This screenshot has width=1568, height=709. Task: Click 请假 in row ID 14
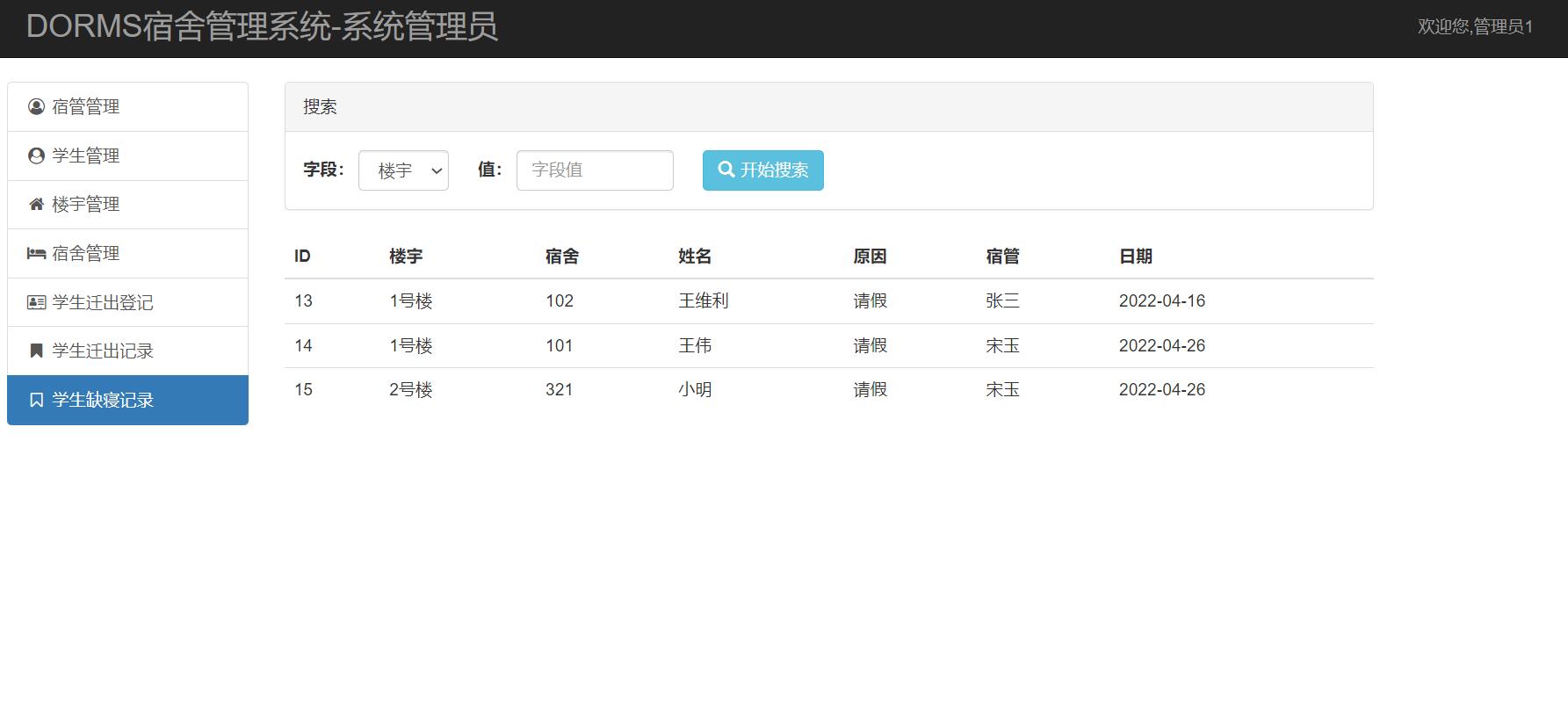[x=870, y=346]
